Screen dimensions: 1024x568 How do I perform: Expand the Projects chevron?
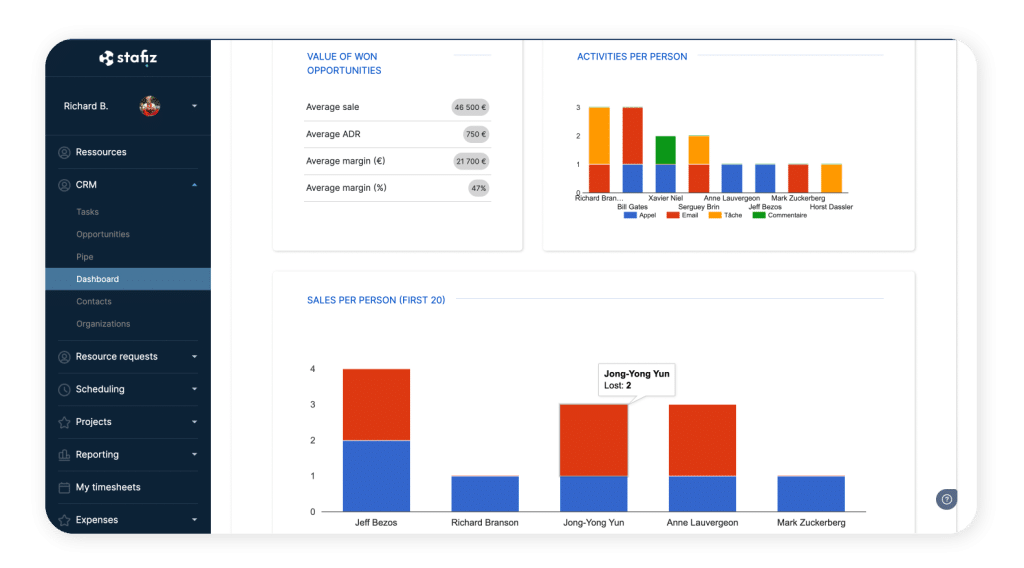click(195, 422)
